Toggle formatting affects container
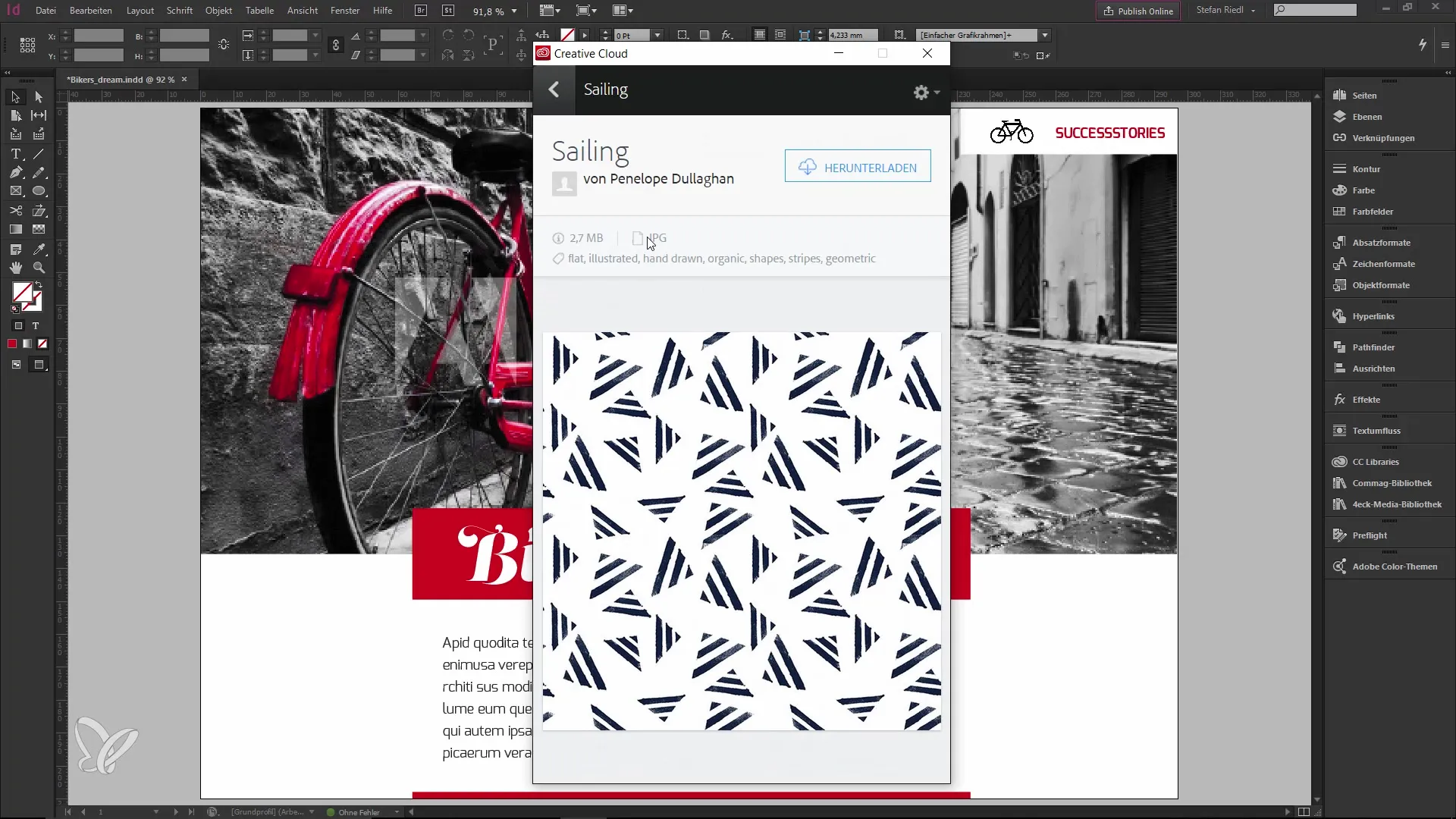 [19, 326]
